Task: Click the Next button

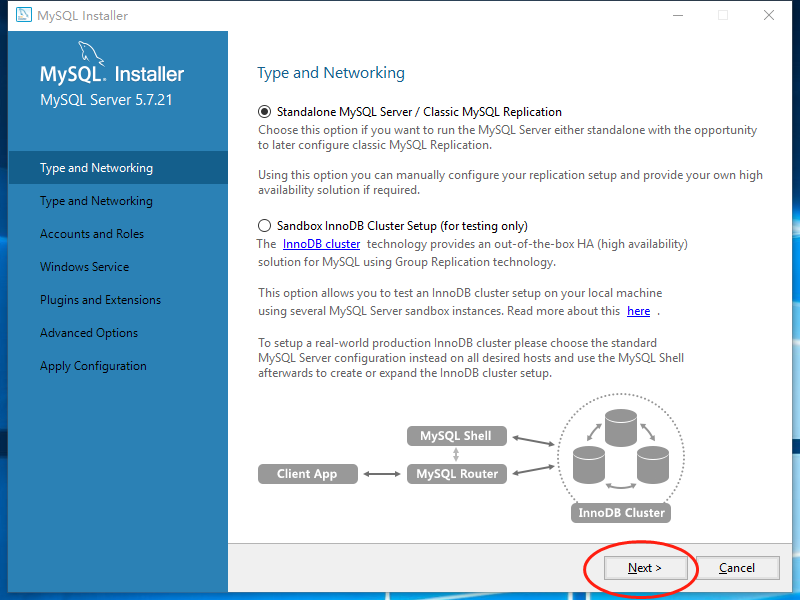Action: click(645, 568)
